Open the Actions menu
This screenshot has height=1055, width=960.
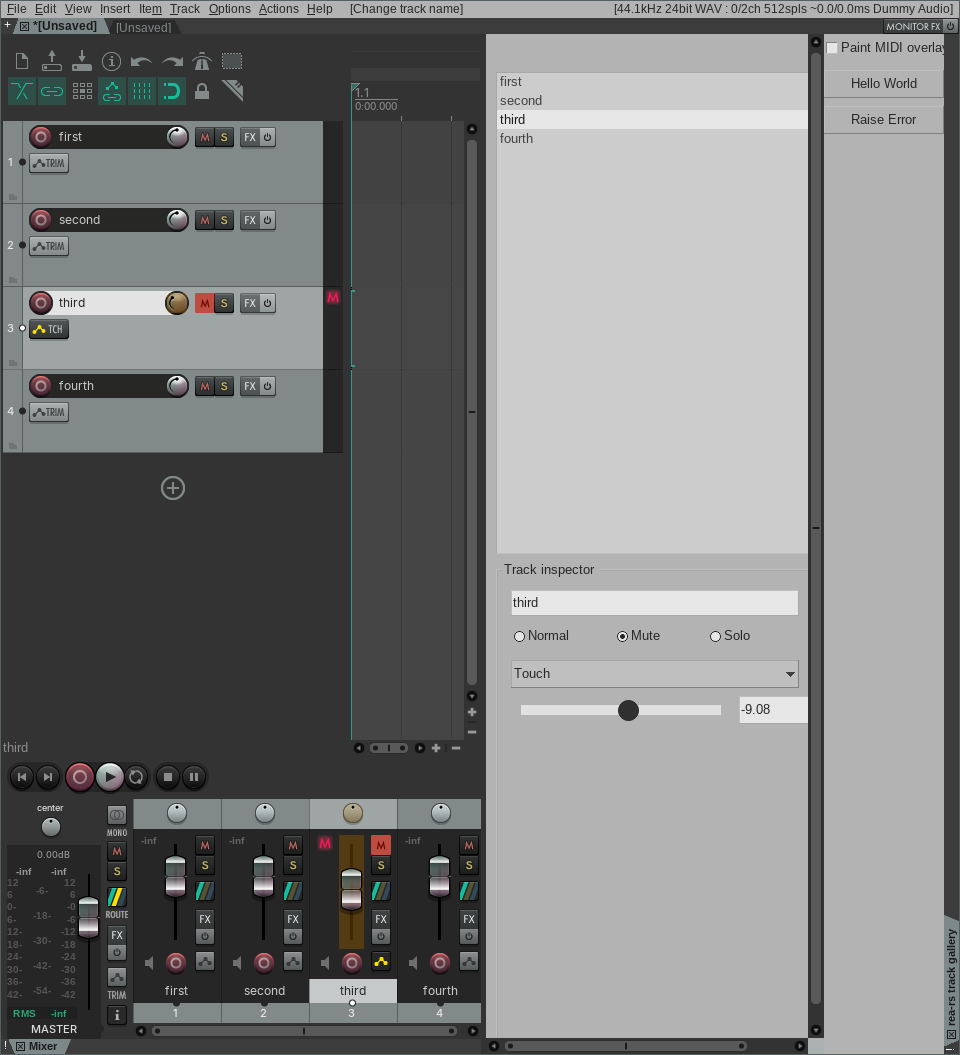point(279,9)
